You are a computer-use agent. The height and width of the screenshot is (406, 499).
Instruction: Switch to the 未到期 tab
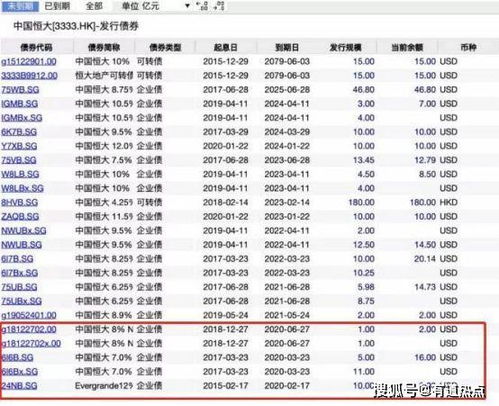pos(20,6)
